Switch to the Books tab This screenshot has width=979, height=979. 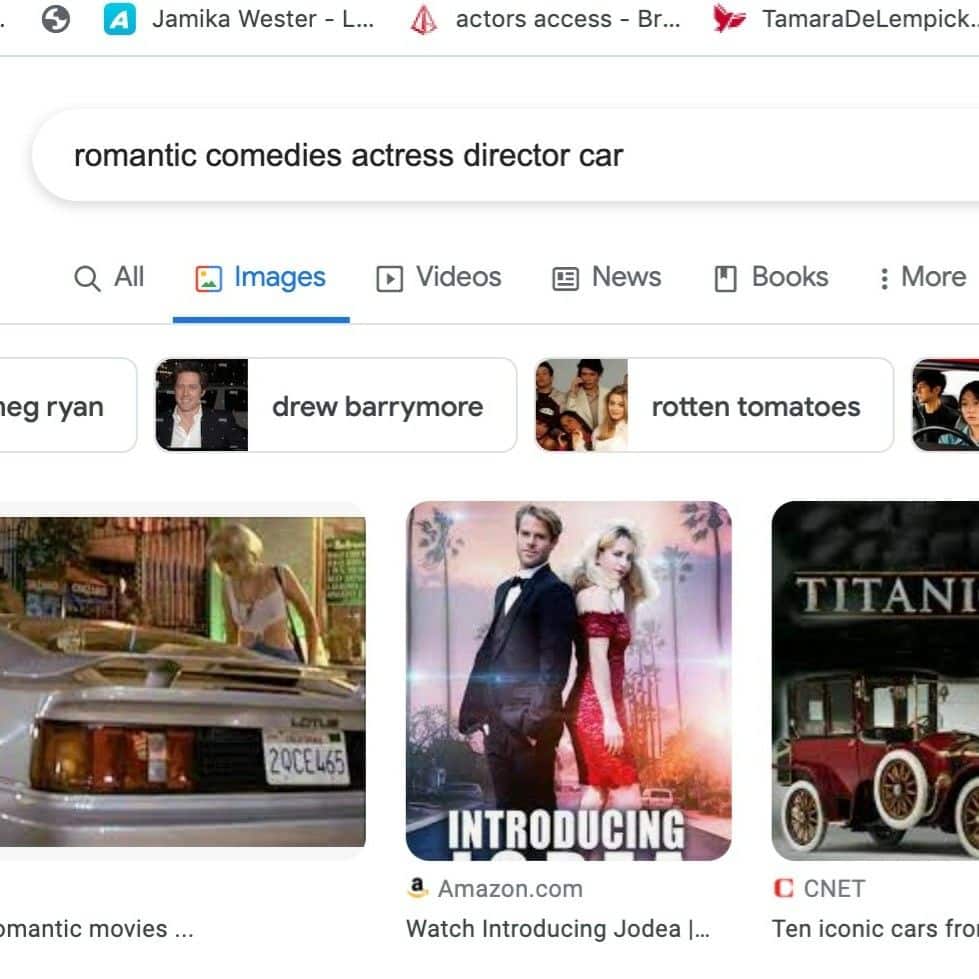771,277
